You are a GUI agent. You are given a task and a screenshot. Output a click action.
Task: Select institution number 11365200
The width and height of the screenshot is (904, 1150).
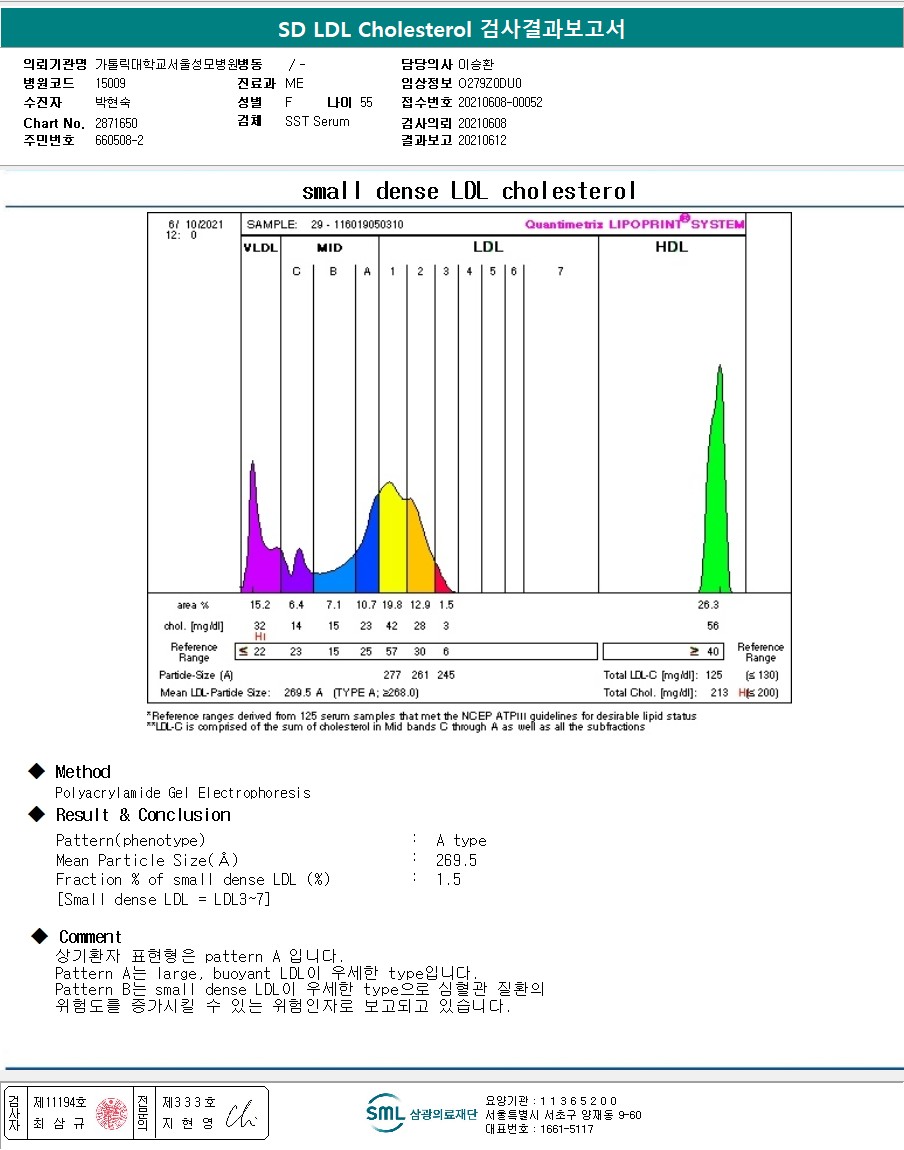pyautogui.click(x=578, y=1101)
